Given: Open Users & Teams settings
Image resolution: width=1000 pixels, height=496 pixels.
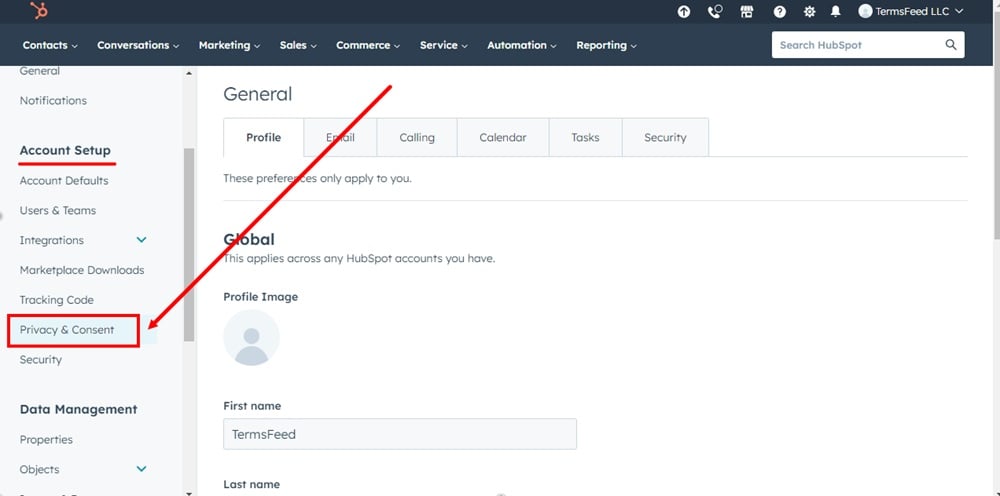Looking at the screenshot, I should click(x=57, y=210).
